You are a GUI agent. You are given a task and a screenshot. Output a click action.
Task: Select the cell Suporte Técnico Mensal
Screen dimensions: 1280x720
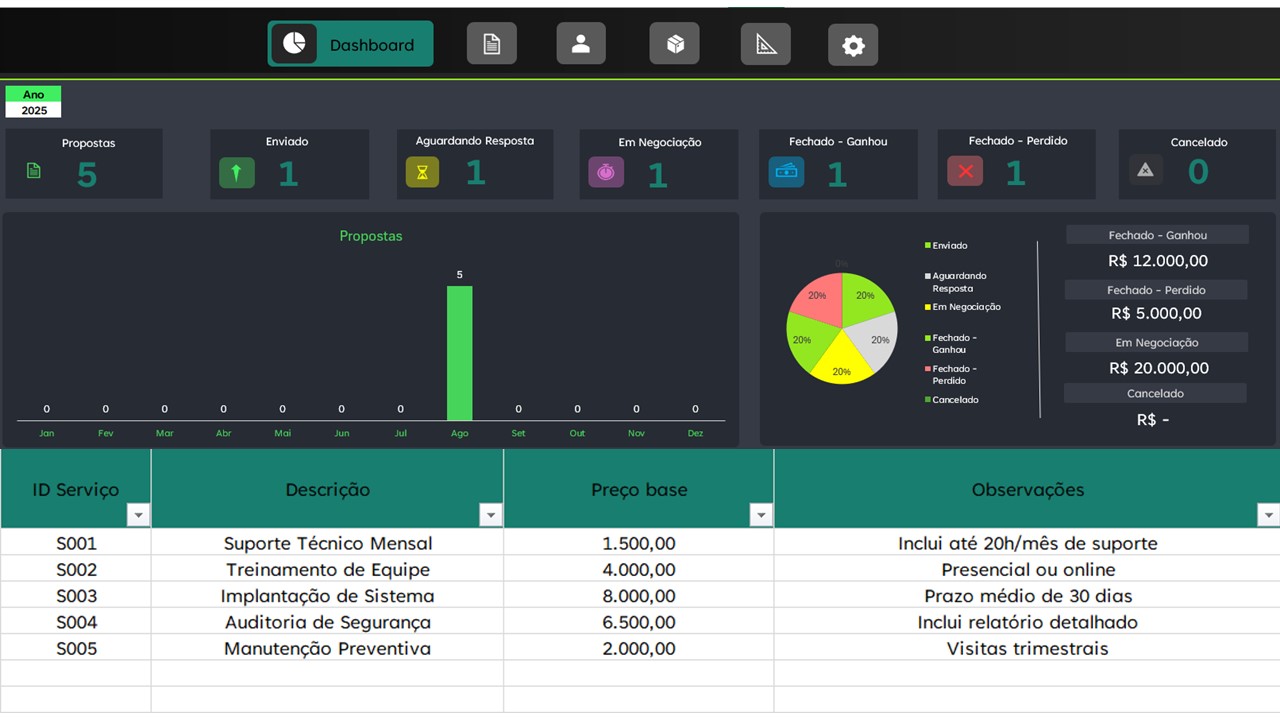point(328,544)
